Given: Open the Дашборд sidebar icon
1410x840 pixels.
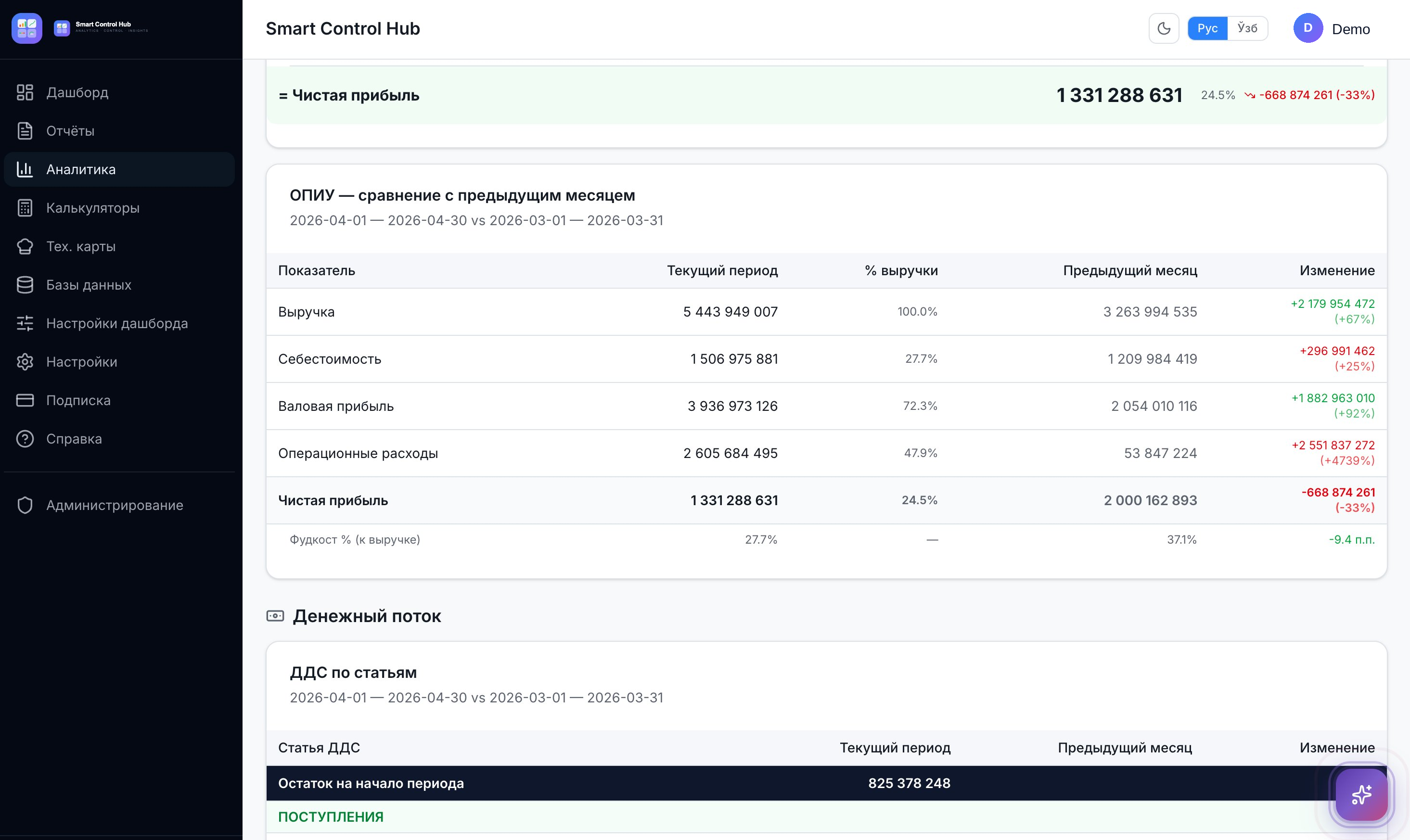Looking at the screenshot, I should 25,92.
